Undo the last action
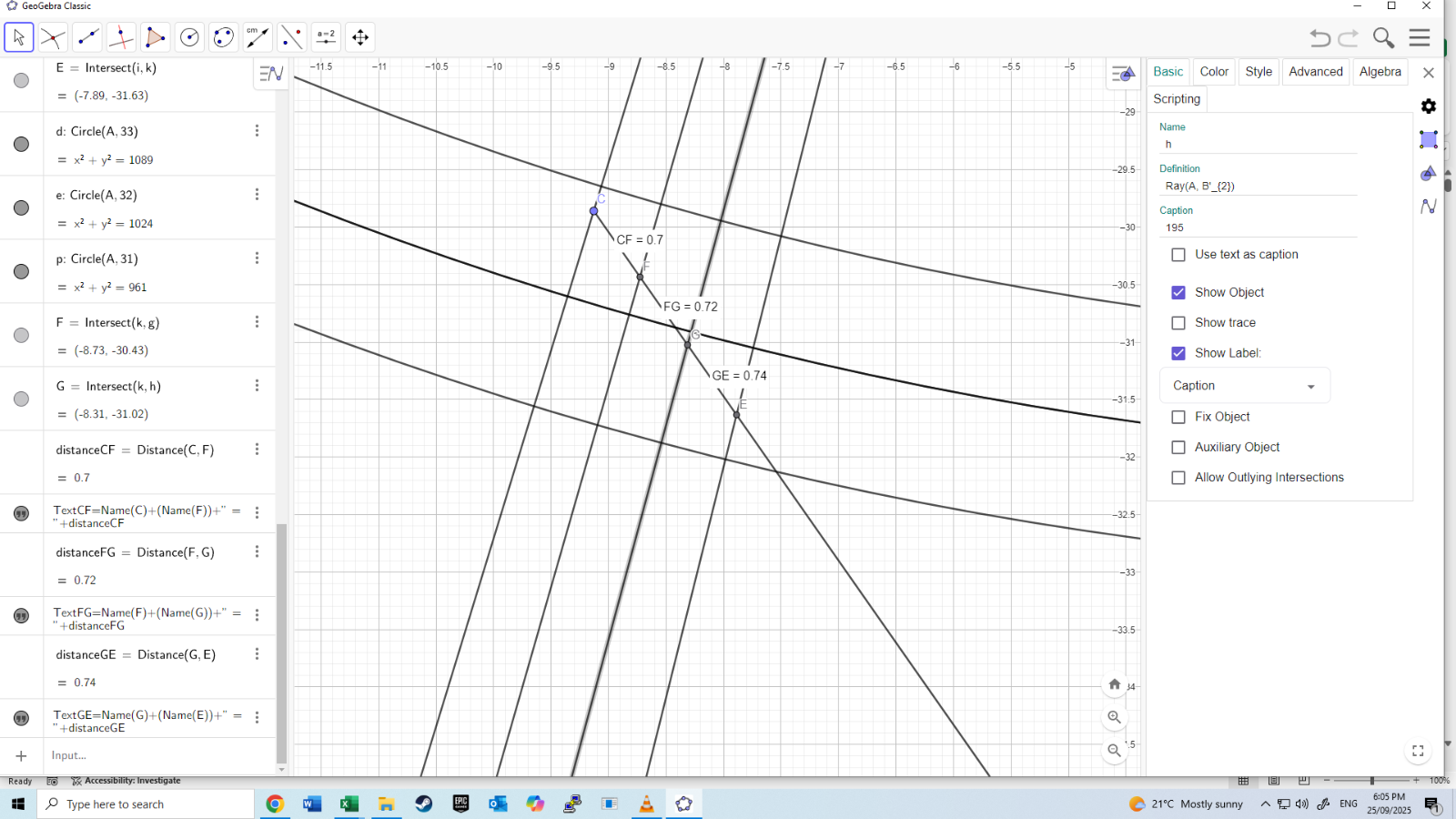 coord(1319,37)
